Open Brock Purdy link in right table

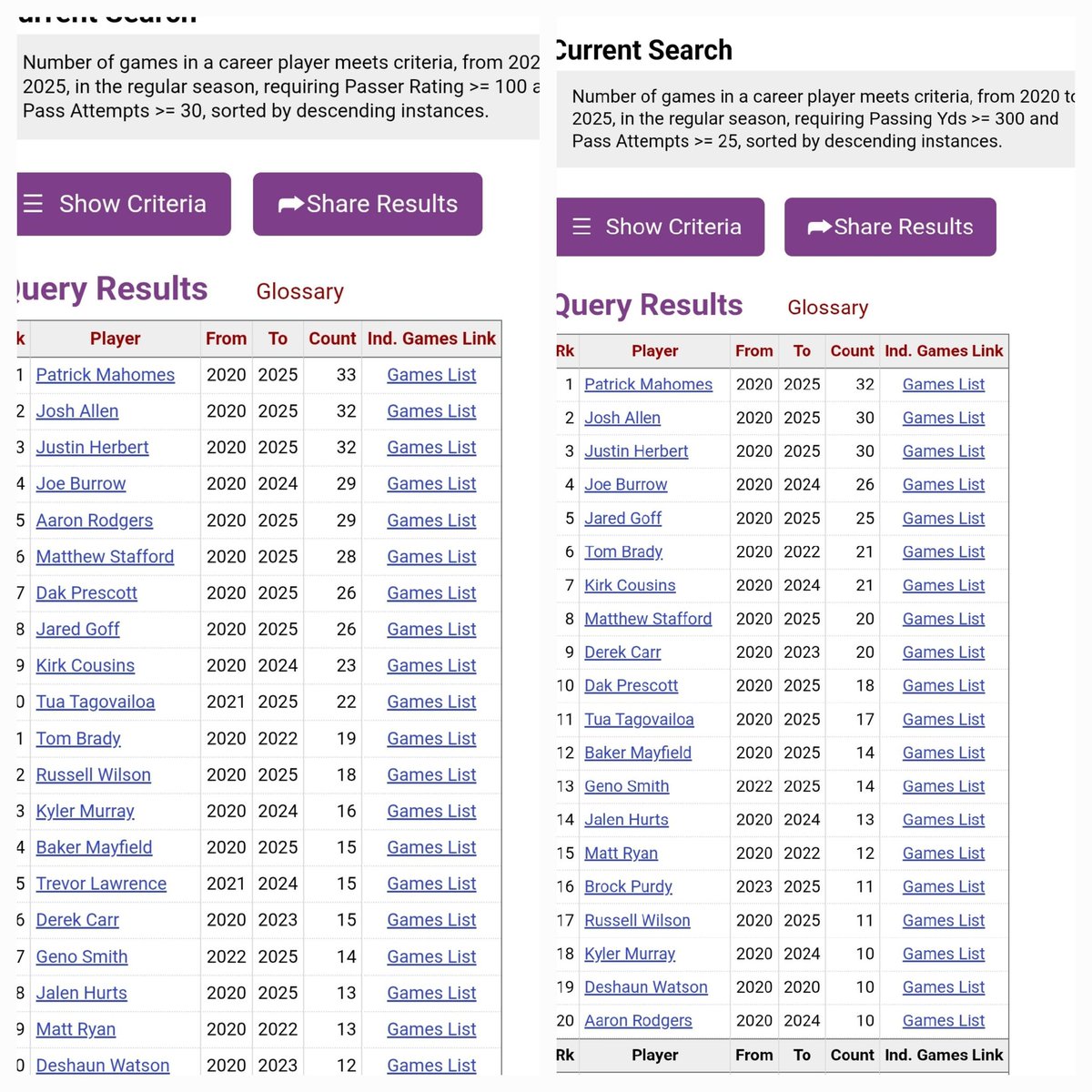[628, 887]
